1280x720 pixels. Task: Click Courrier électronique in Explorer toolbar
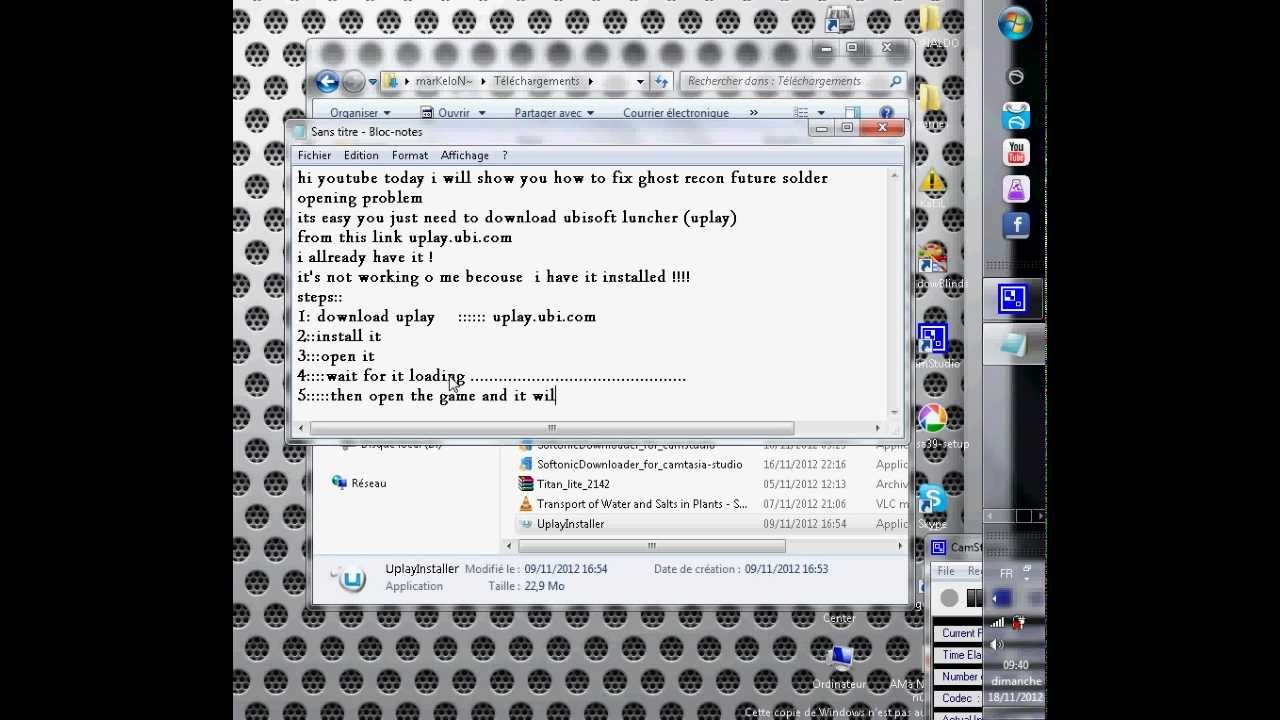pyautogui.click(x=676, y=113)
